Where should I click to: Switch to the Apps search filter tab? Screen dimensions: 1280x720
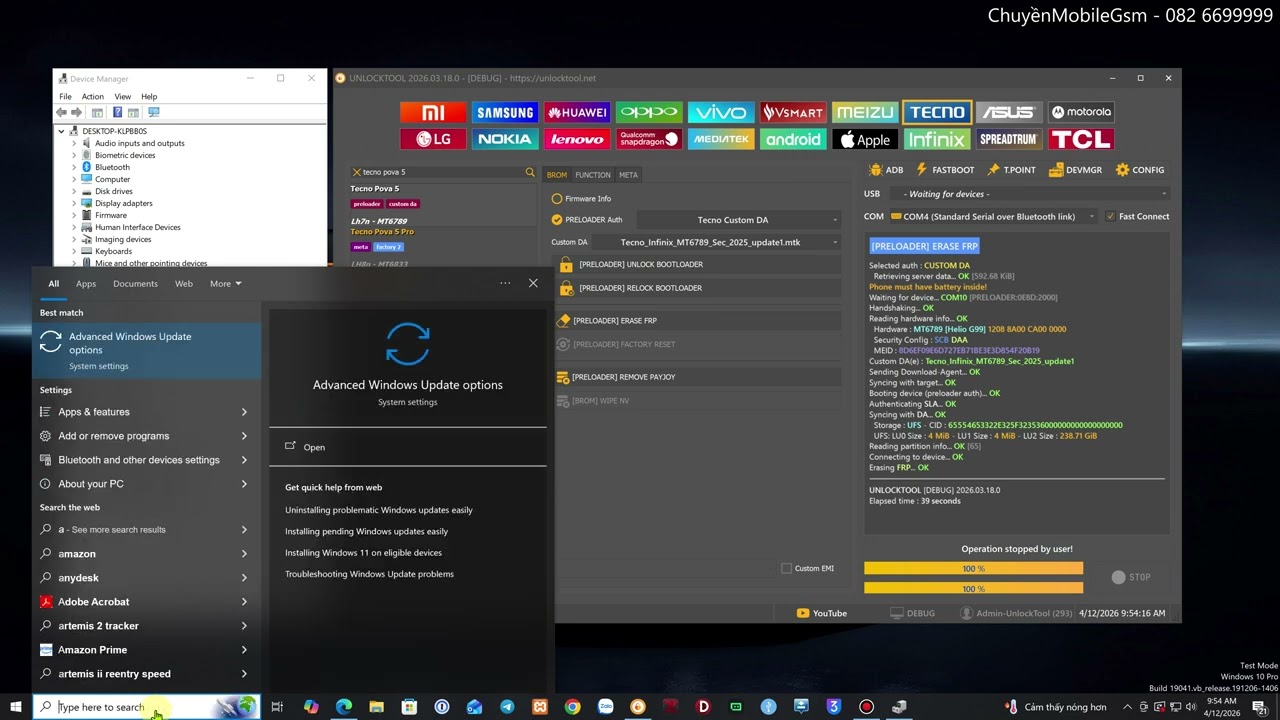click(x=86, y=283)
